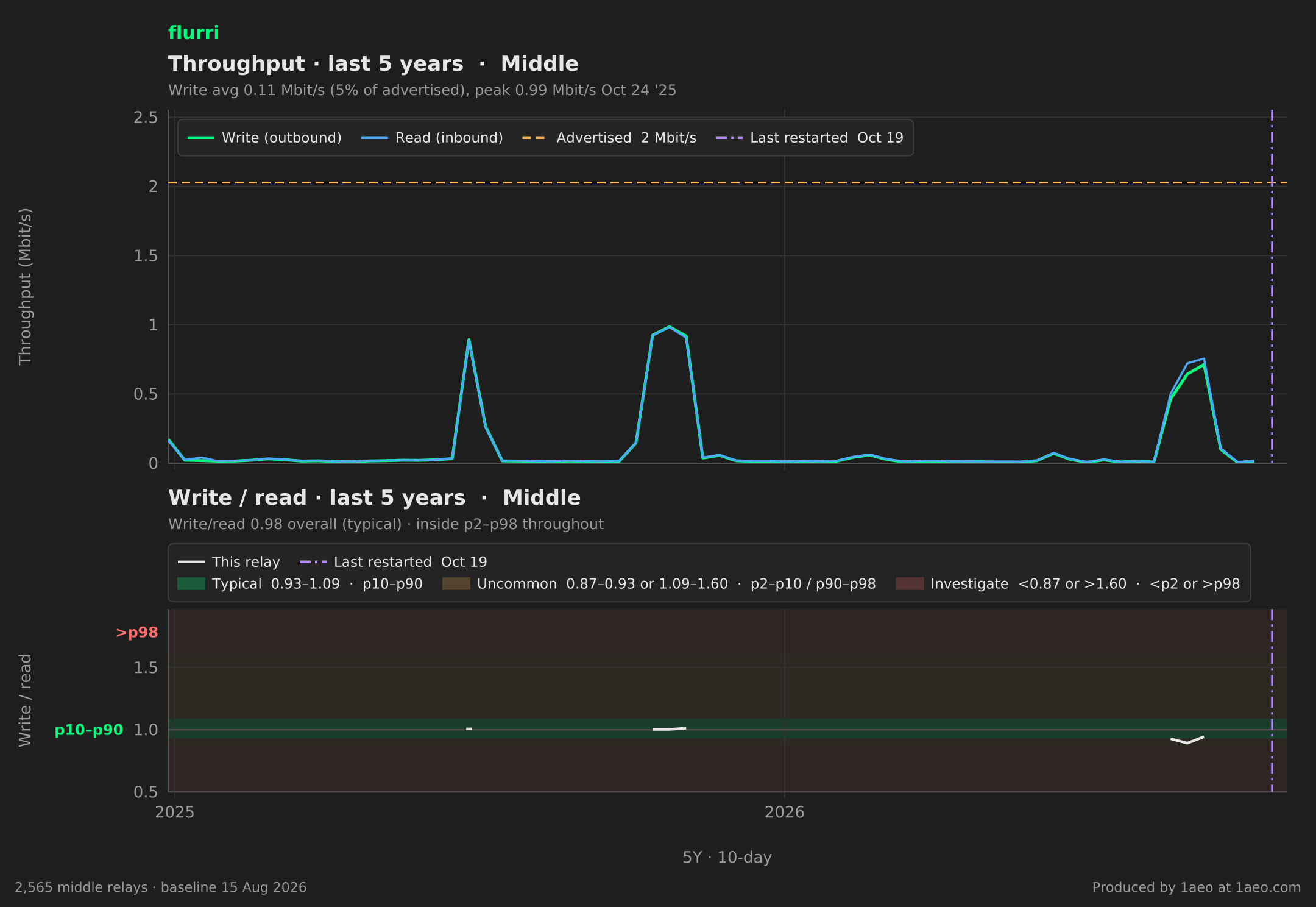Click the flurri relay name heading
Image resolution: width=1316 pixels, height=907 pixels.
click(193, 33)
